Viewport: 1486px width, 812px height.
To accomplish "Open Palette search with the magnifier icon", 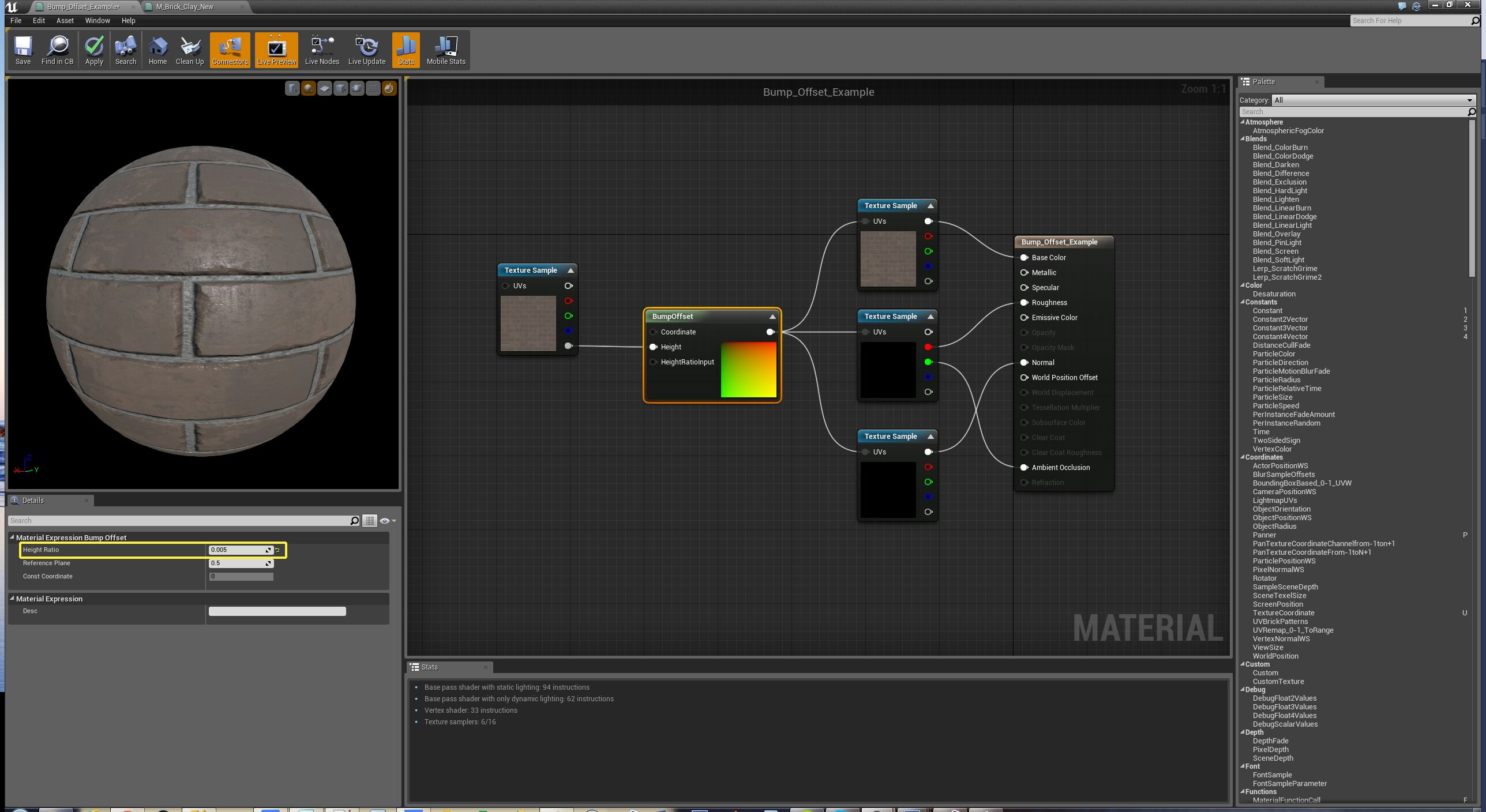I will point(1472,112).
